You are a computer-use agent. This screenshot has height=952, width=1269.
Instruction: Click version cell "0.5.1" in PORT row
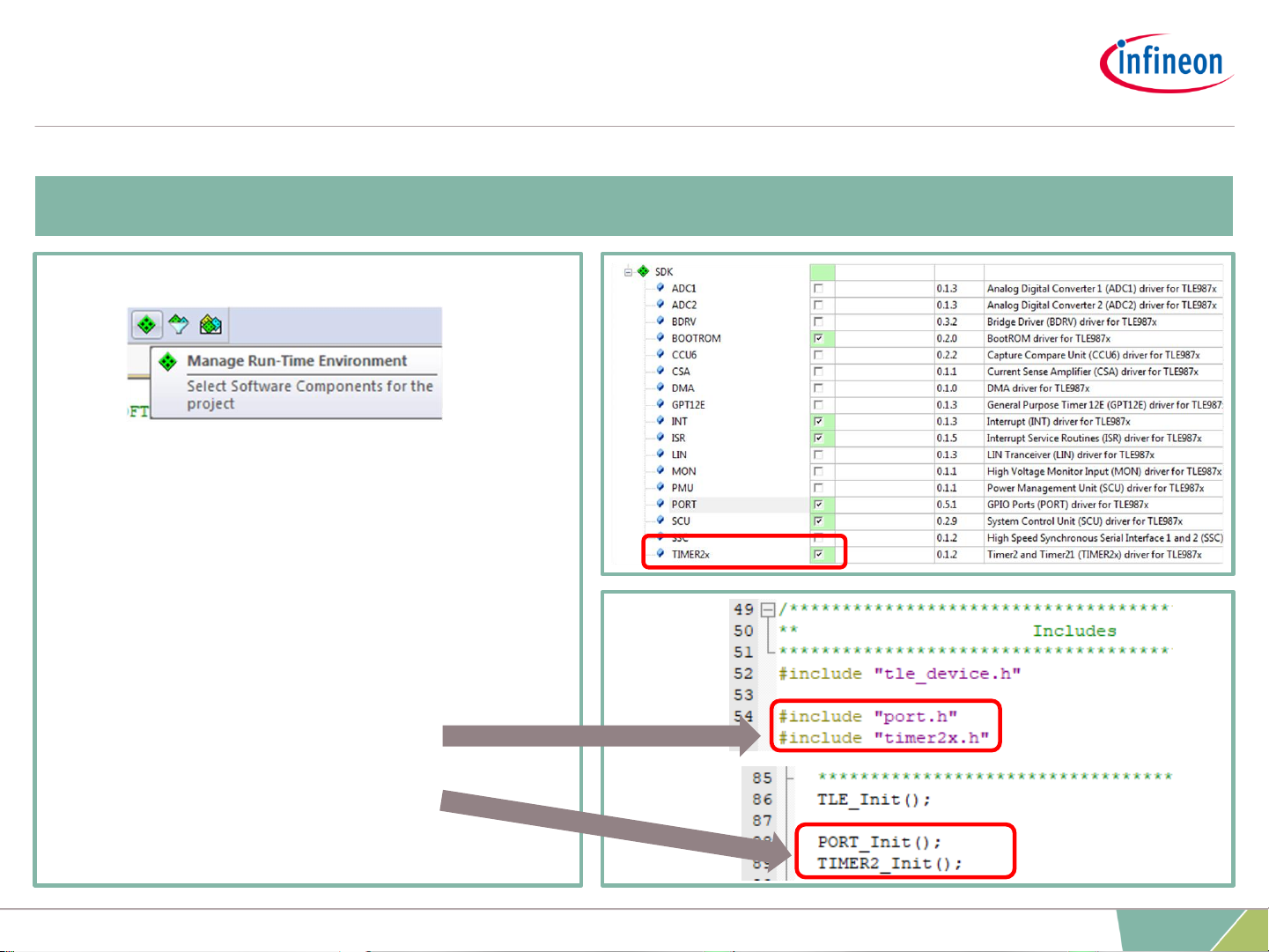point(947,505)
